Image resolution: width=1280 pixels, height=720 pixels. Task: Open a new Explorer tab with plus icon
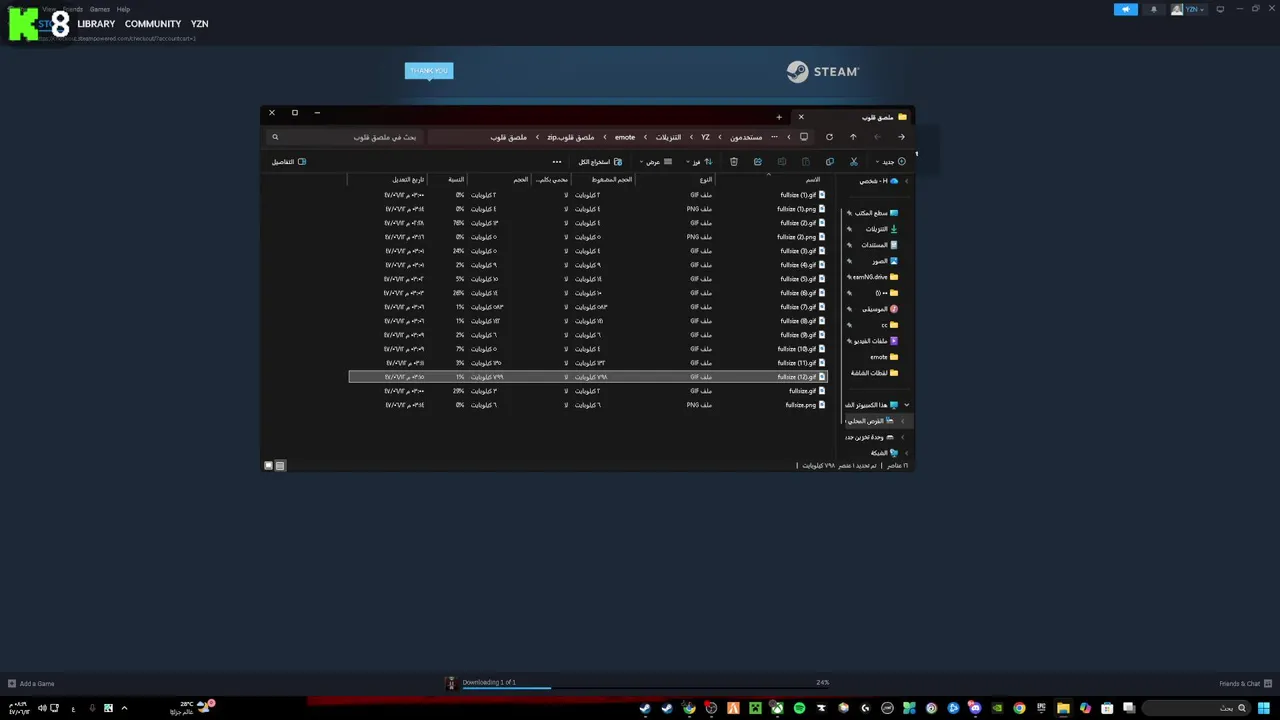[779, 117]
